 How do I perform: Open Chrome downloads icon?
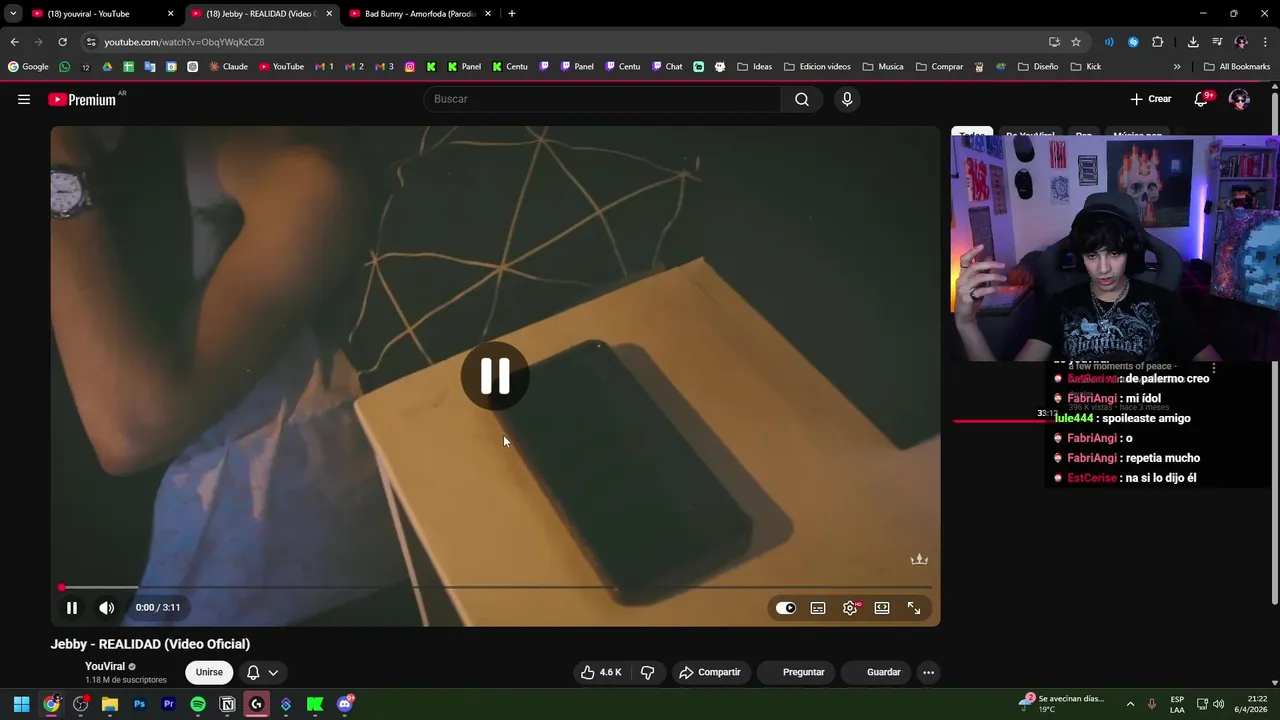pyautogui.click(x=1193, y=42)
